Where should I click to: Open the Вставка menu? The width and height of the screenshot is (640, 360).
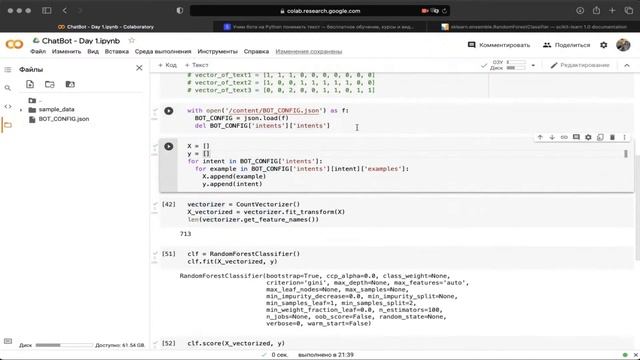point(117,51)
